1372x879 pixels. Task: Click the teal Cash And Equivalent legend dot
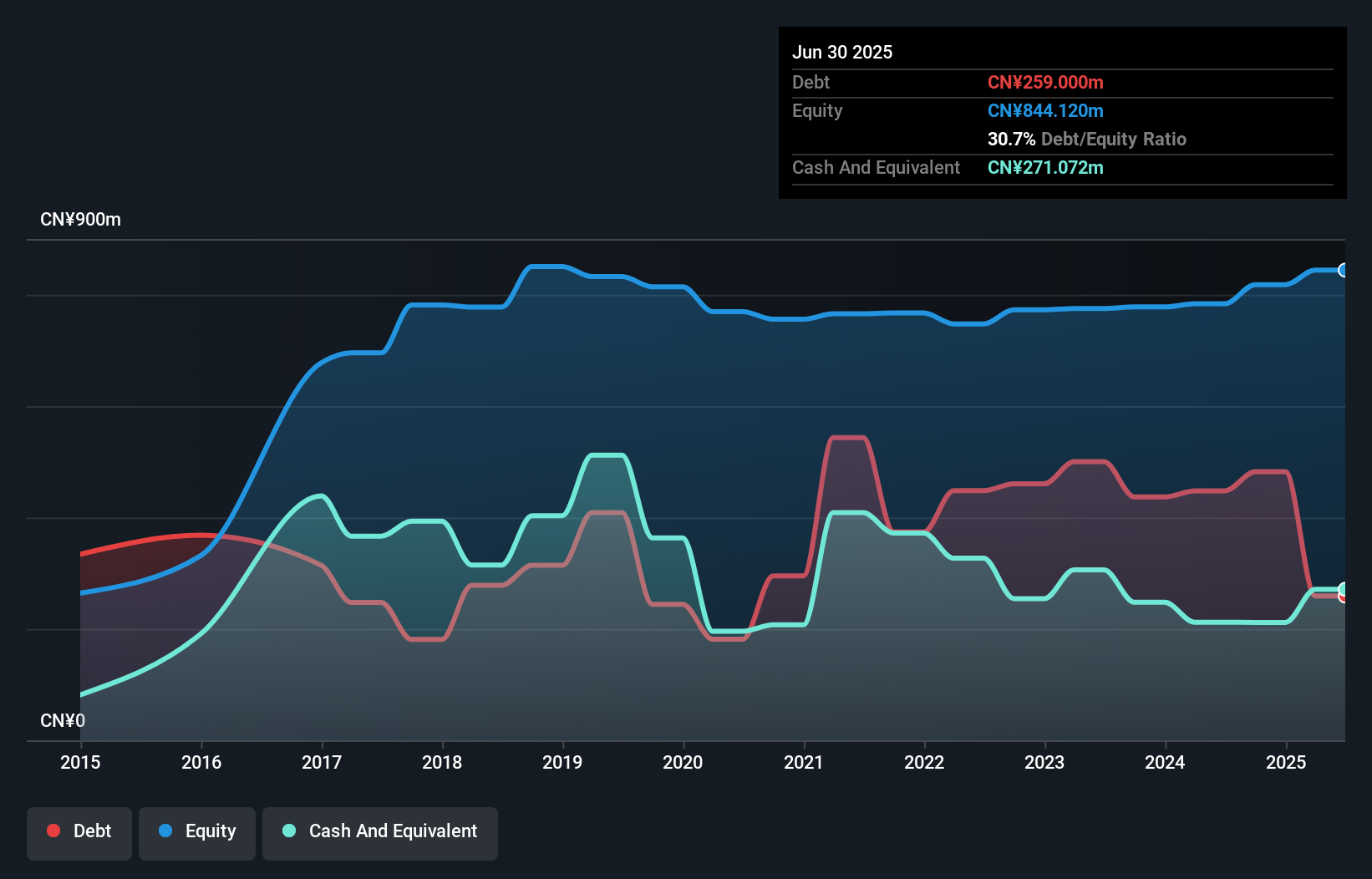[x=288, y=831]
